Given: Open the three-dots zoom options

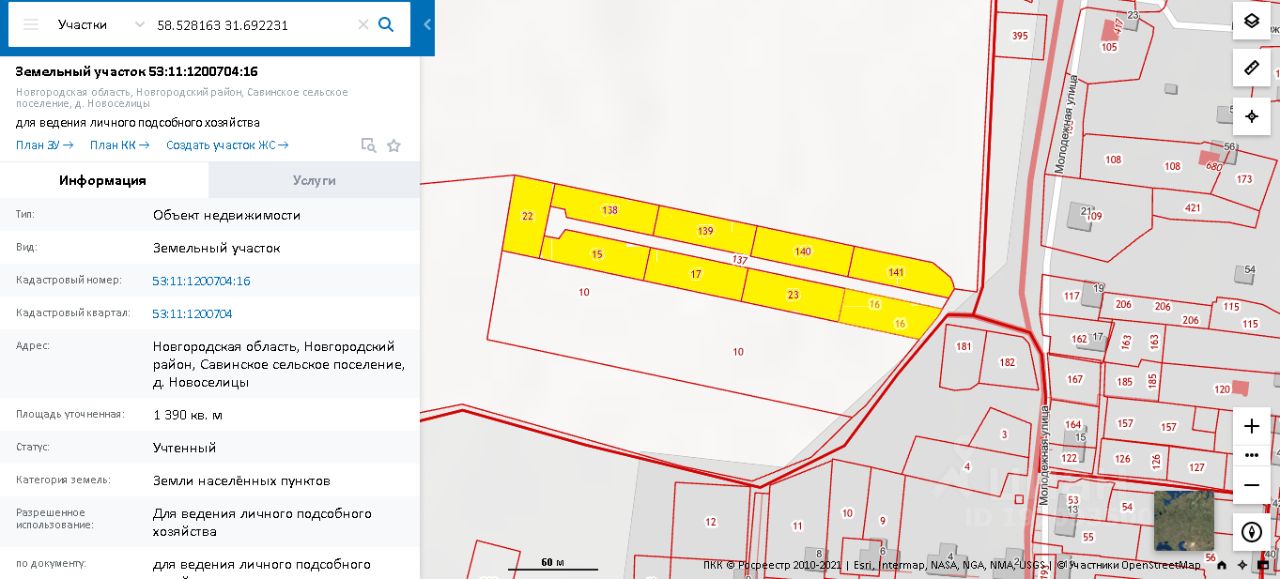Looking at the screenshot, I should (x=1251, y=455).
